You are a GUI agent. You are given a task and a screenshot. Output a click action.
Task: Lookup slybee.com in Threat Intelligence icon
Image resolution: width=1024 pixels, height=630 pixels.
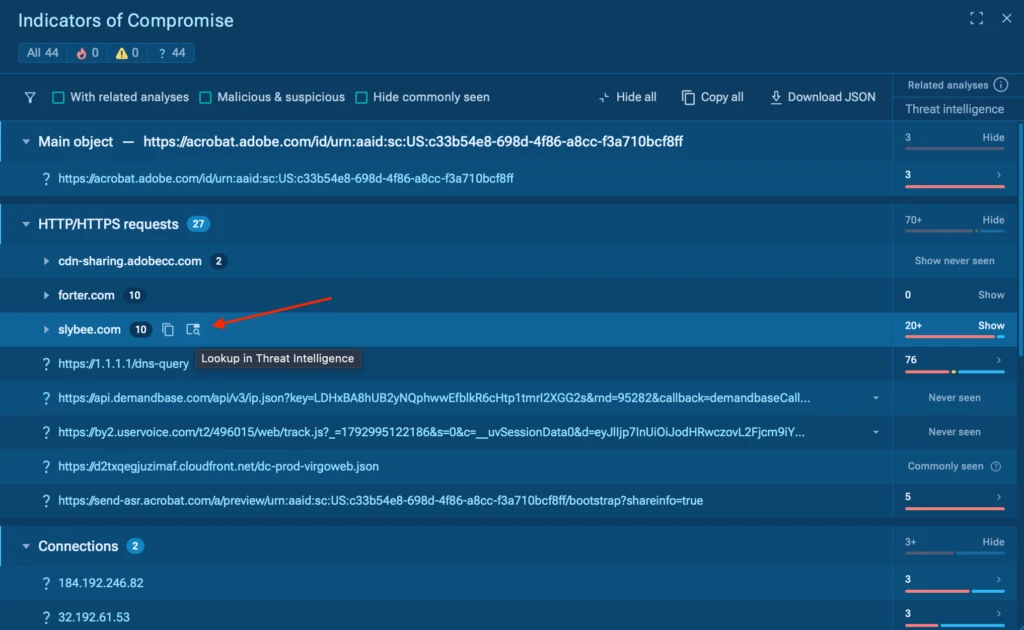pyautogui.click(x=193, y=330)
